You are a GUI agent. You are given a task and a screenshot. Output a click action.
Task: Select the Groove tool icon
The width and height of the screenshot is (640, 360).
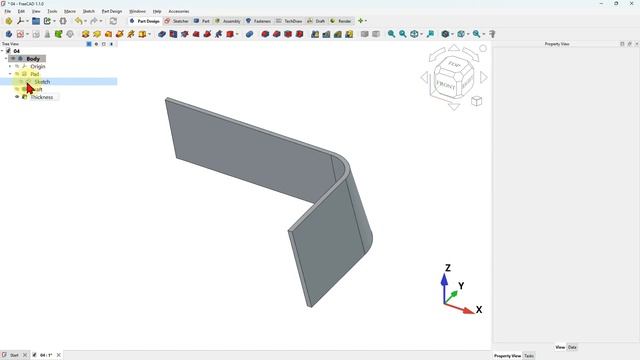point(184,34)
